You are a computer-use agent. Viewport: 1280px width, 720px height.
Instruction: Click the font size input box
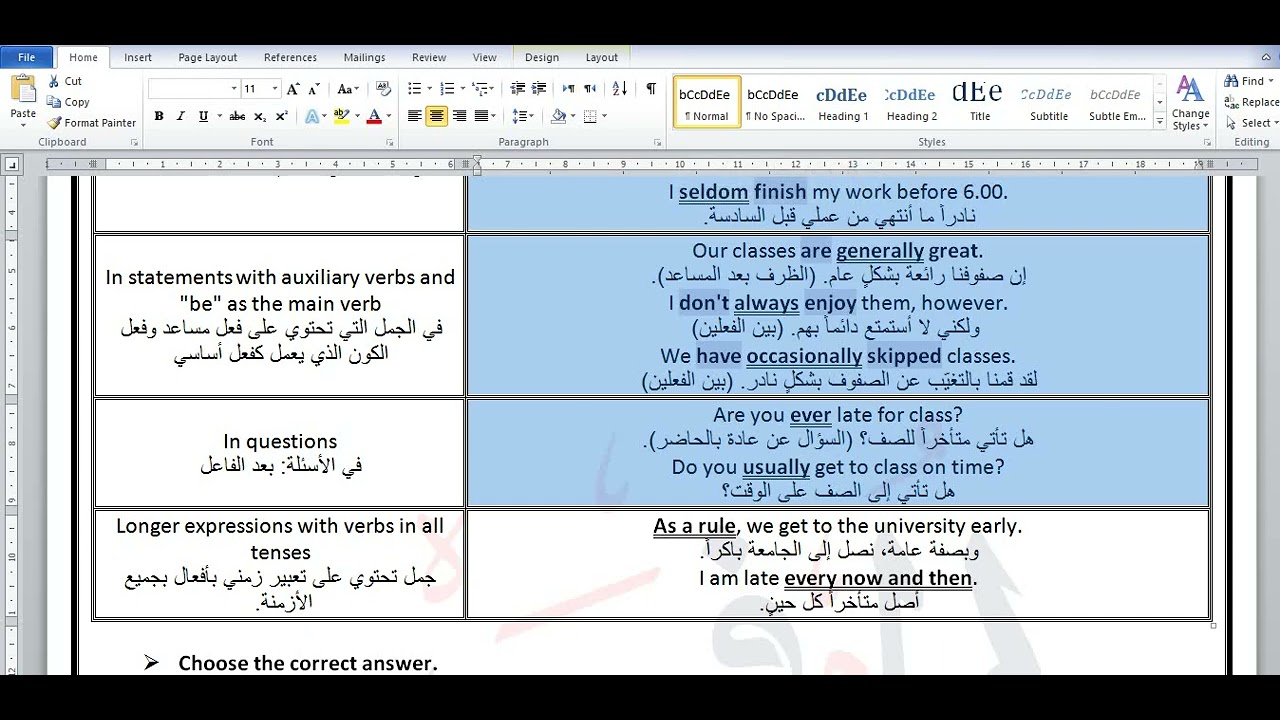tap(254, 89)
